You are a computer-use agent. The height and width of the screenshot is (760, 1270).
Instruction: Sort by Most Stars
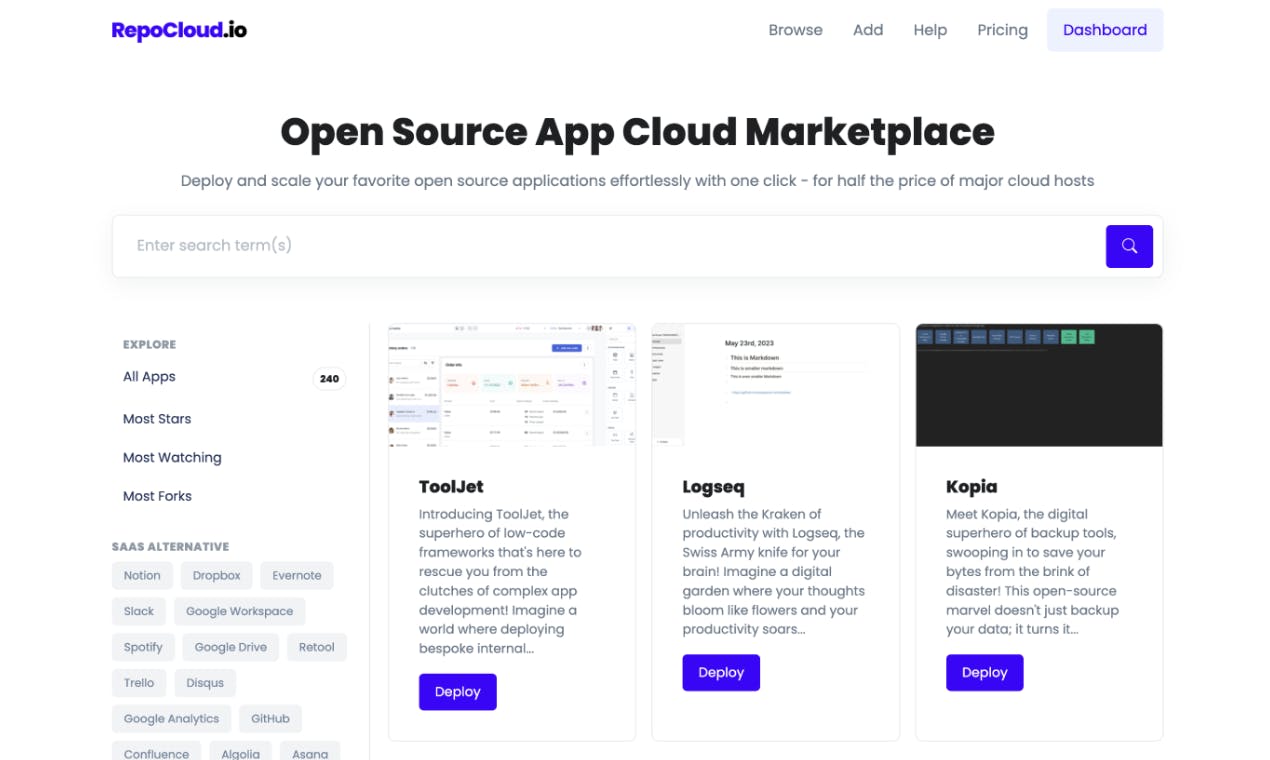[157, 419]
